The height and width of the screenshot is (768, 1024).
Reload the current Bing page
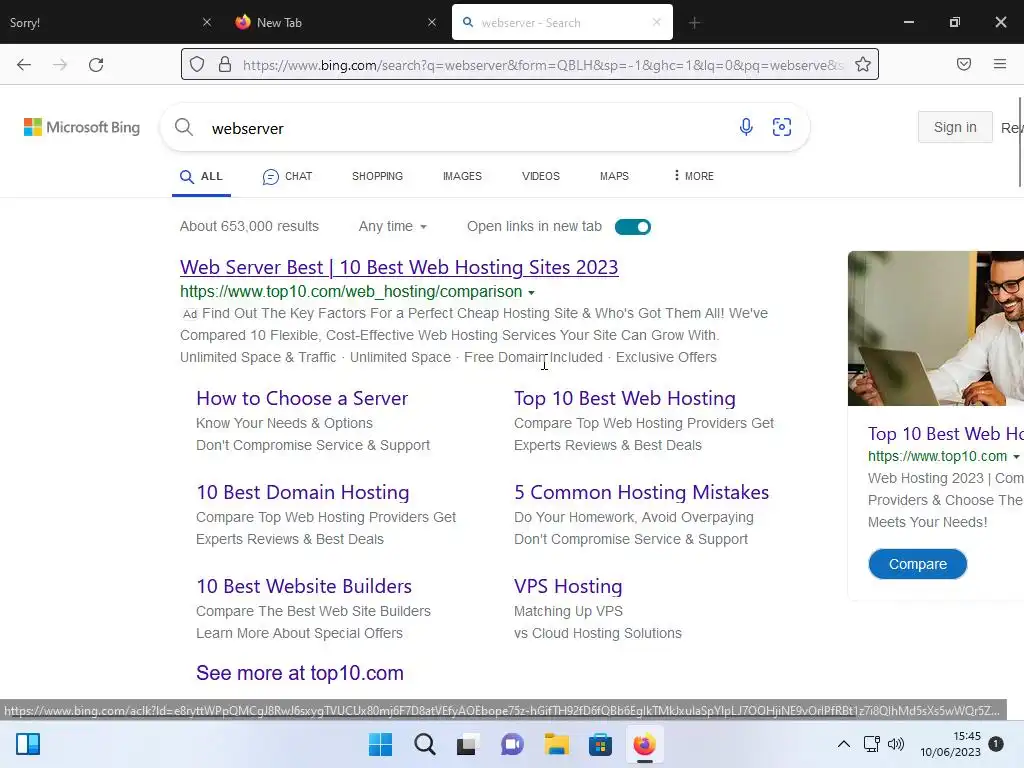tap(96, 65)
